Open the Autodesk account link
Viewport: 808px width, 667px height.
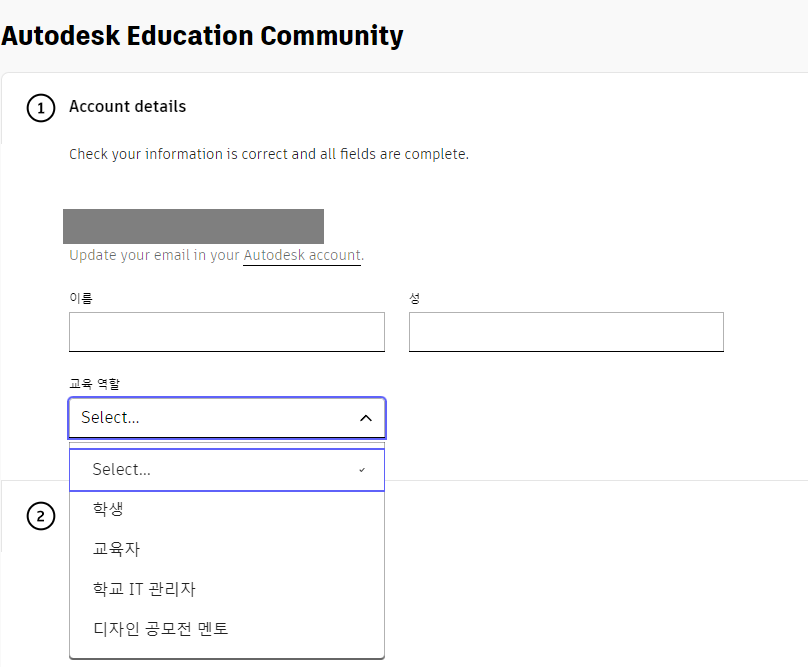pos(302,255)
